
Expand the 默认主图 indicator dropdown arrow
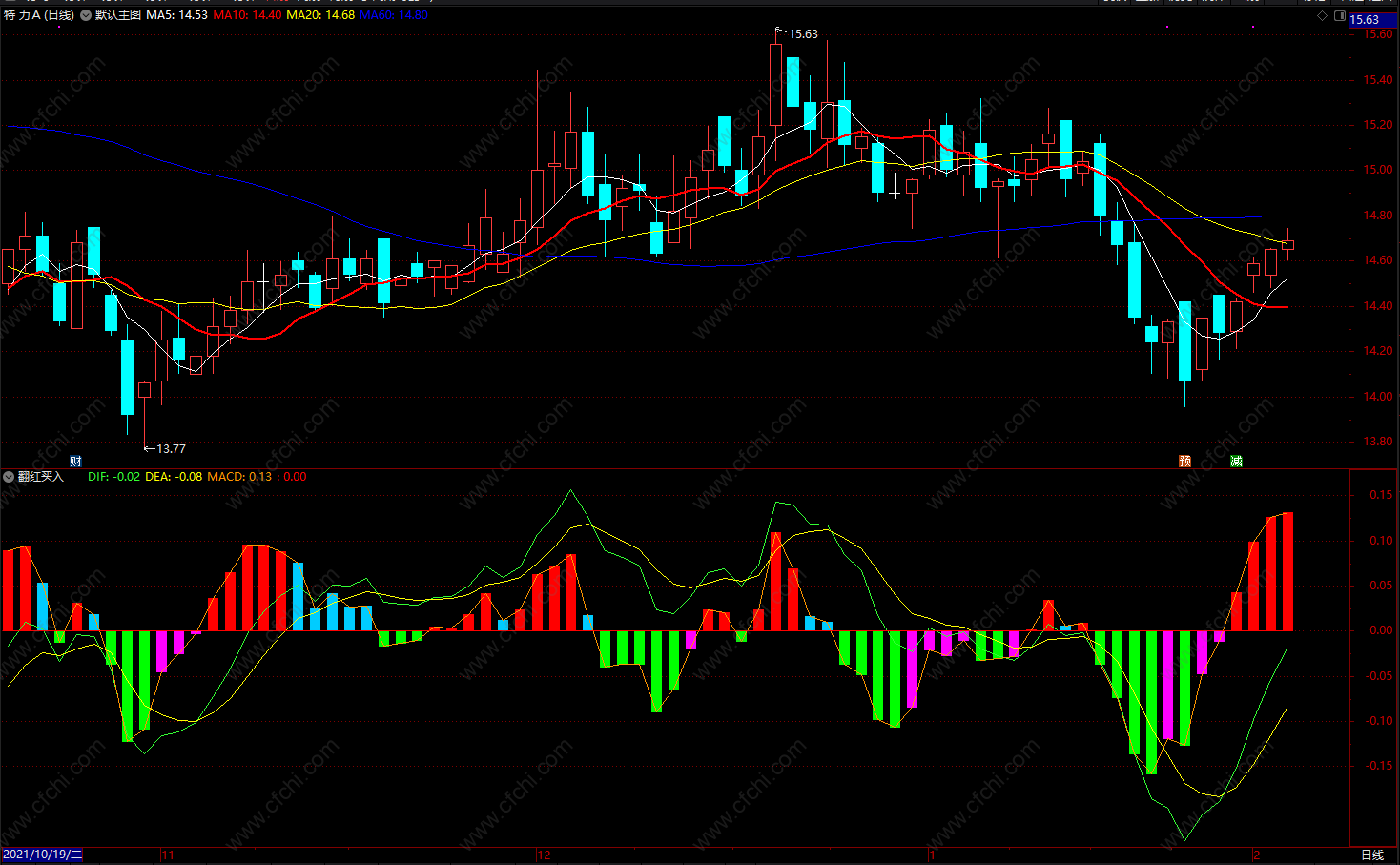tap(86, 15)
